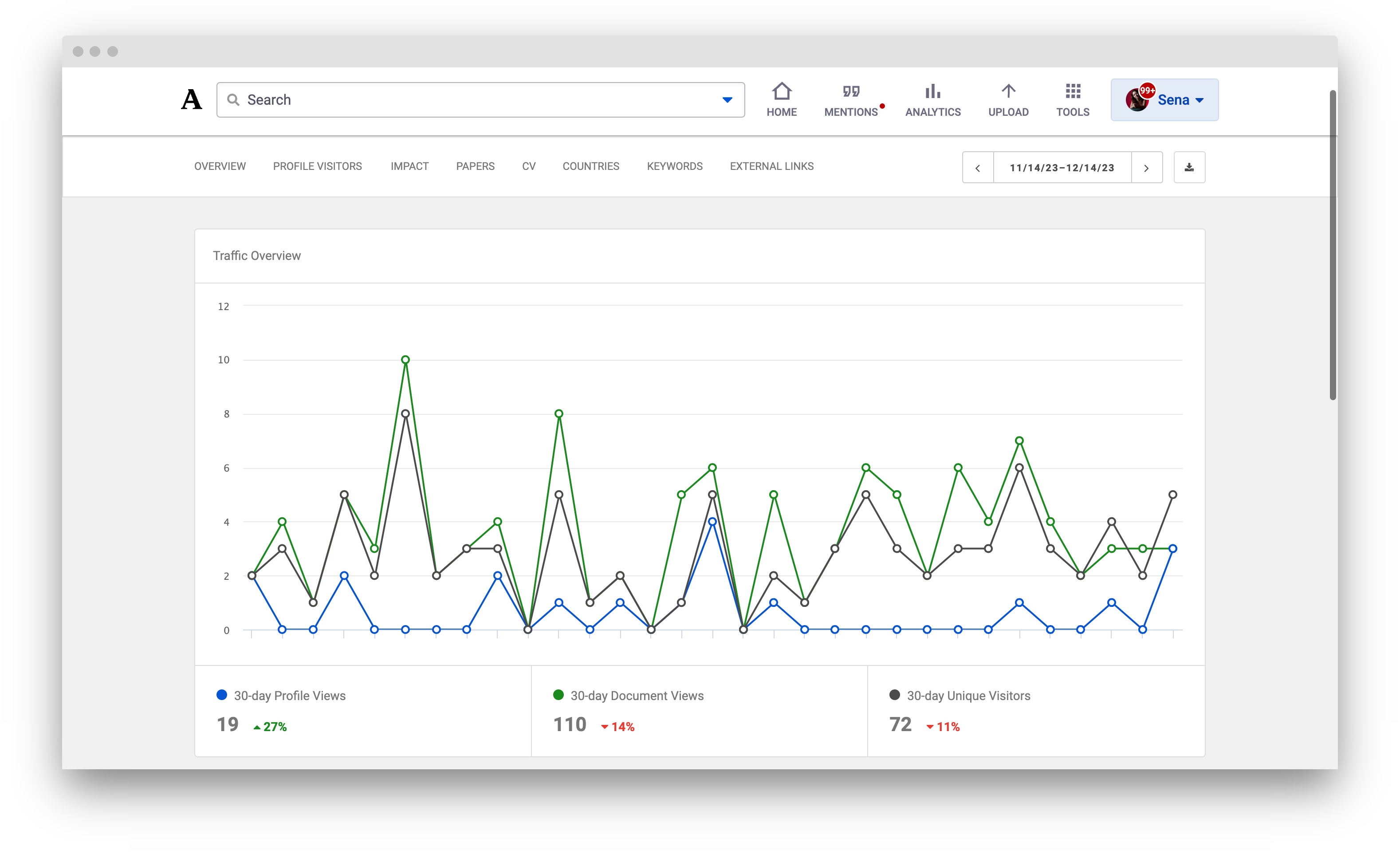View the Profile Visitors page

(317, 166)
